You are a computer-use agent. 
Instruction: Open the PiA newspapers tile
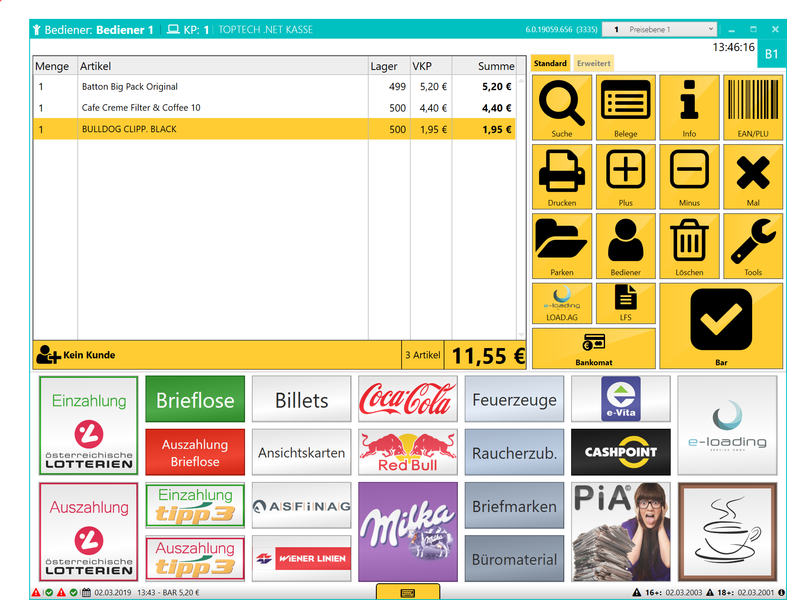pos(620,532)
